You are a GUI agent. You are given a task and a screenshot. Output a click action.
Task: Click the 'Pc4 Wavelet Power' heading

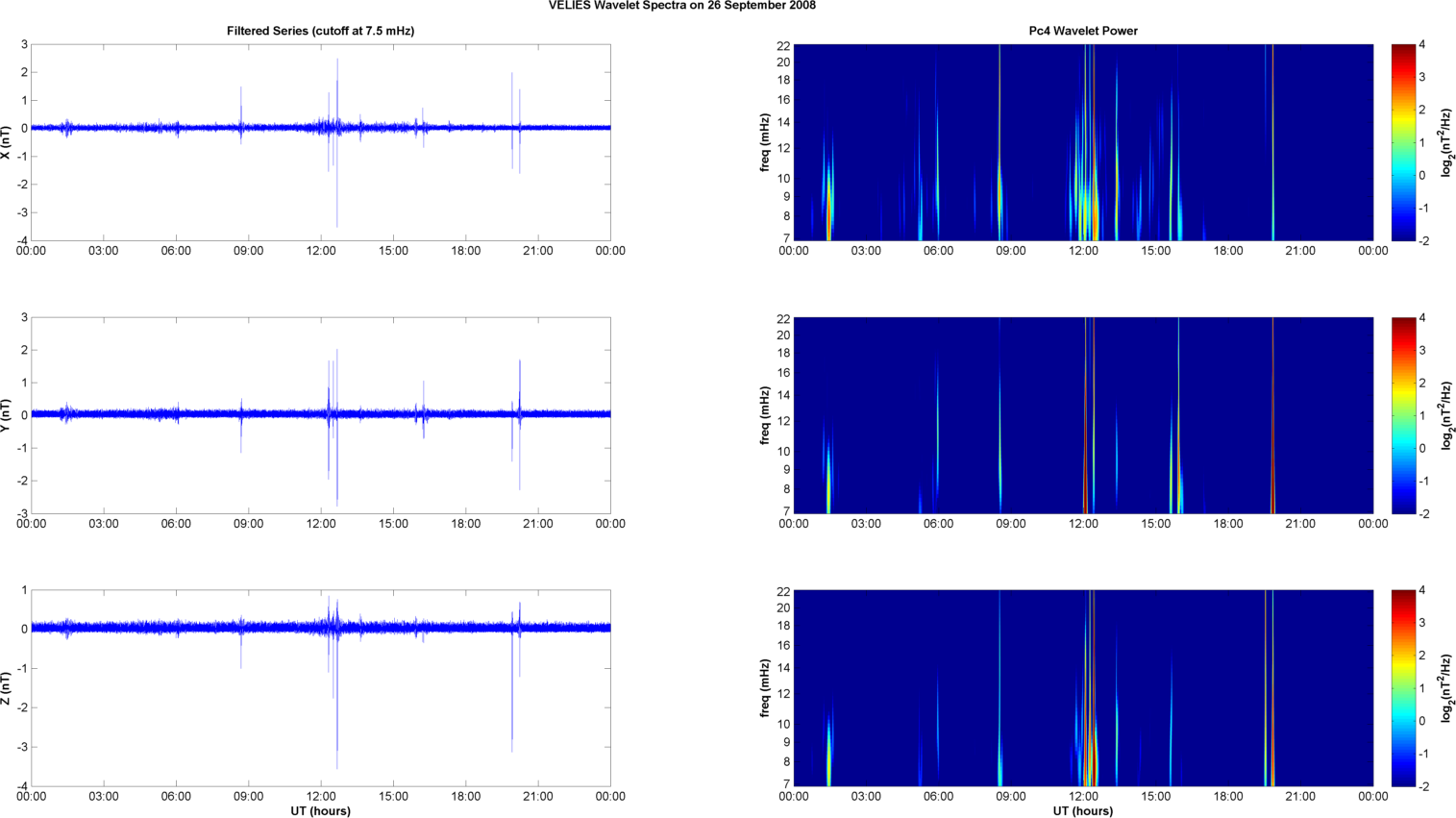pyautogui.click(x=1082, y=31)
